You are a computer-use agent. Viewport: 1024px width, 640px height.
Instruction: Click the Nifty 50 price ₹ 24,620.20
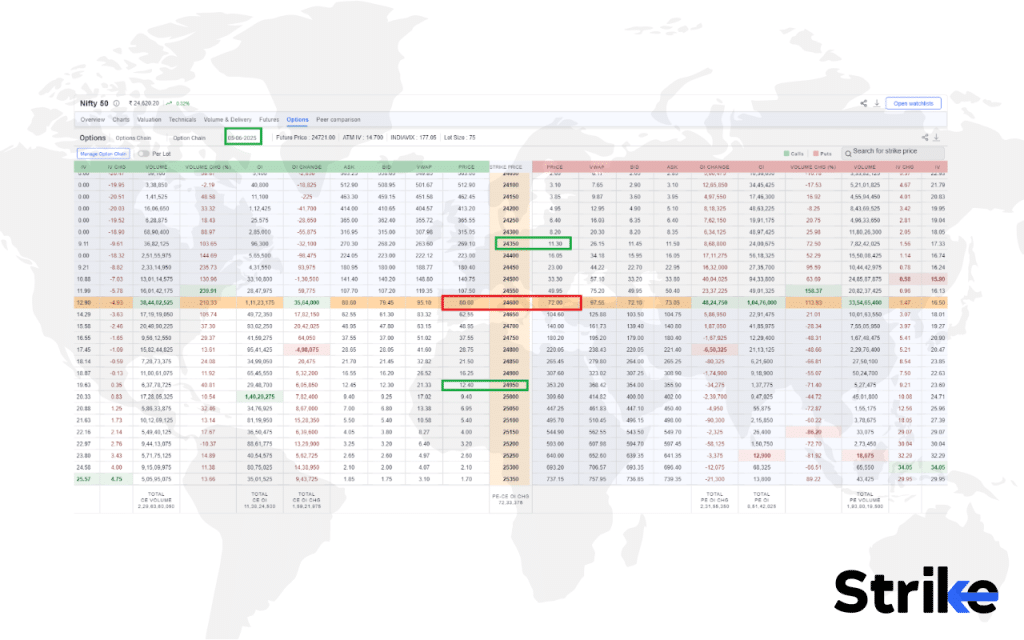tap(144, 103)
